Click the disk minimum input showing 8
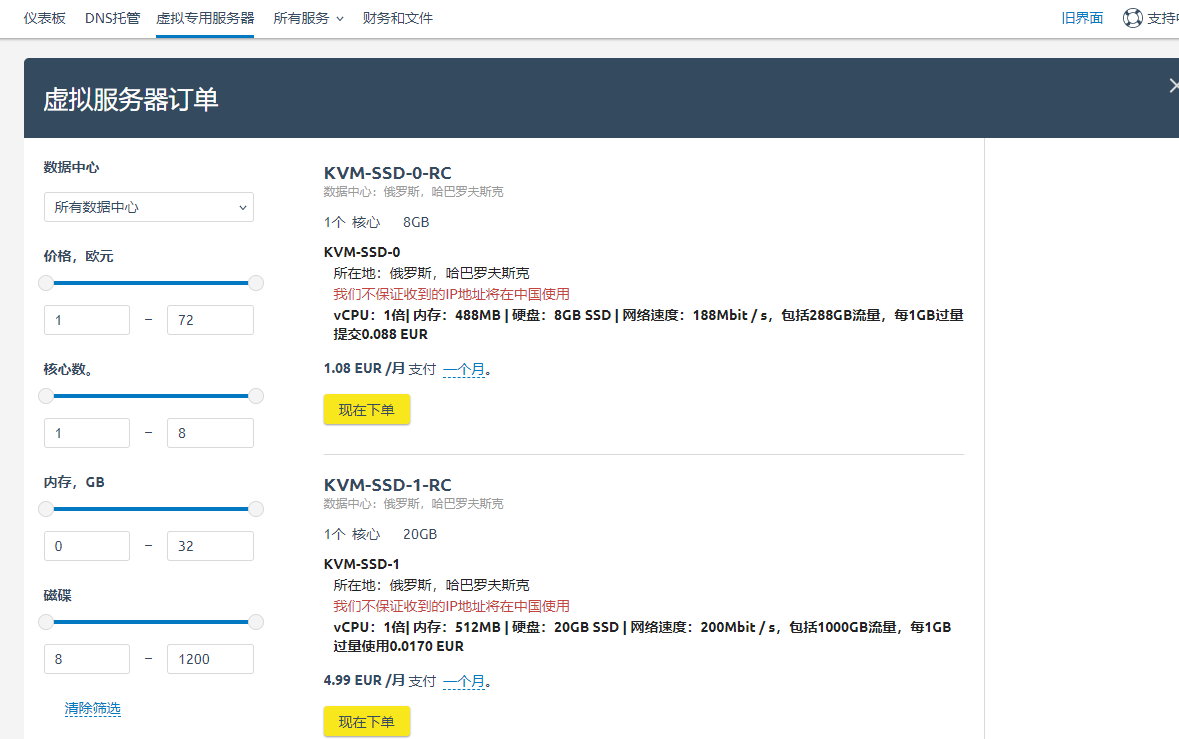 point(87,658)
